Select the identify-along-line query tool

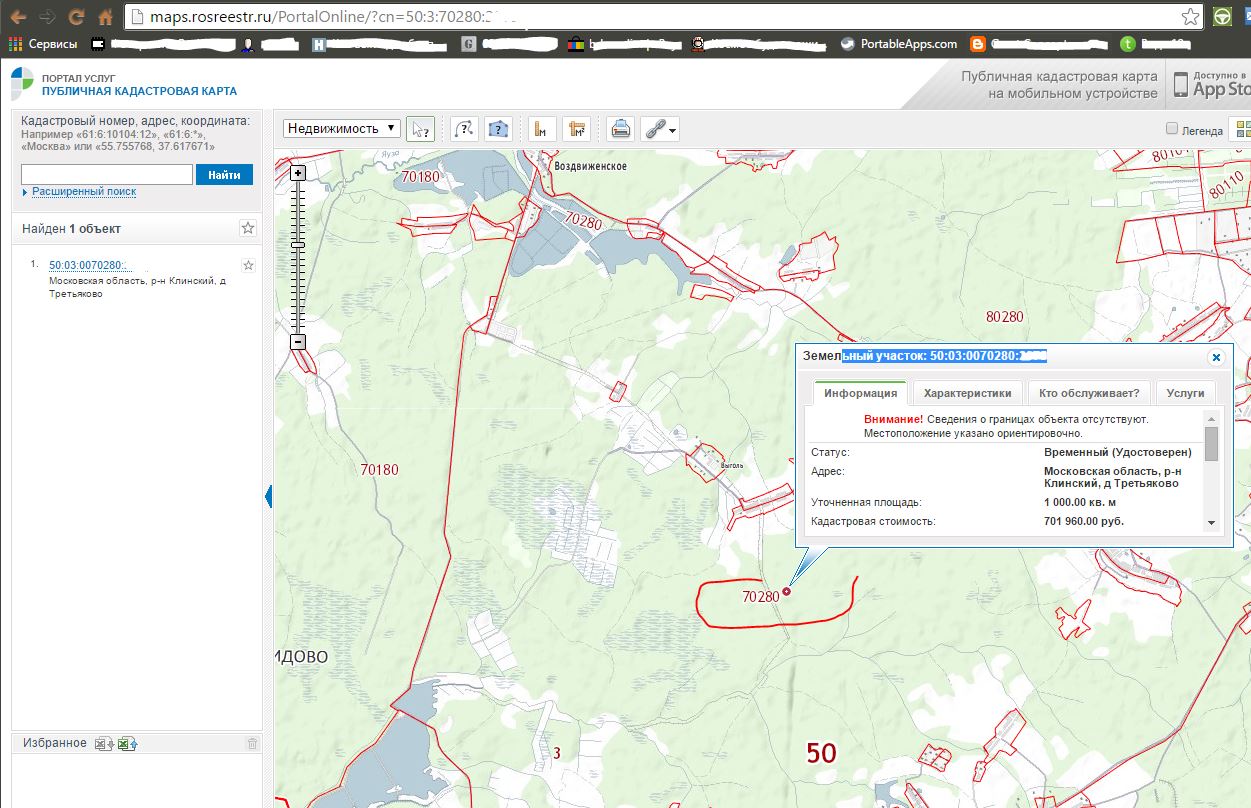click(464, 129)
